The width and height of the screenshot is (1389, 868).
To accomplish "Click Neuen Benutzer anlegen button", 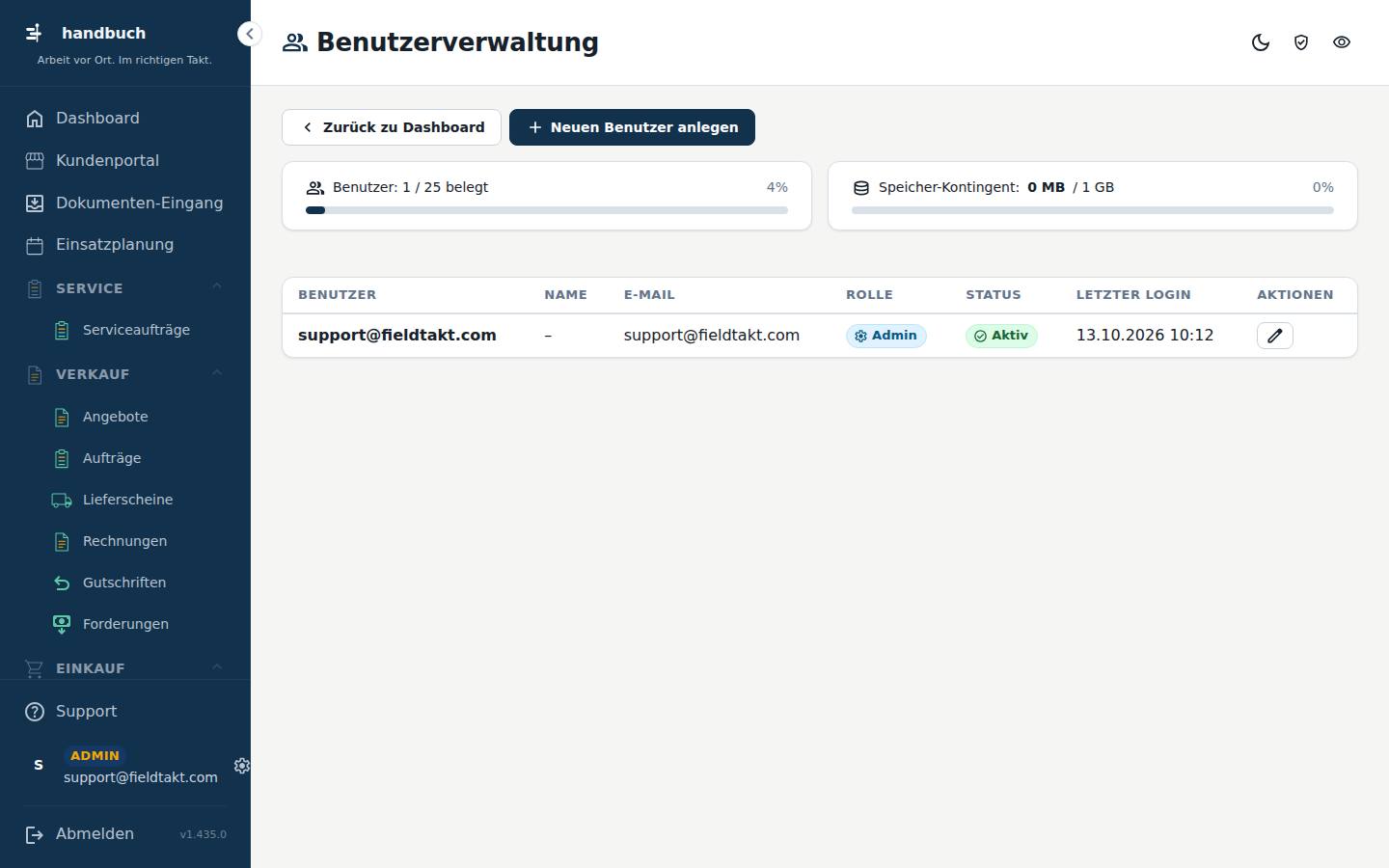I will pos(632,127).
